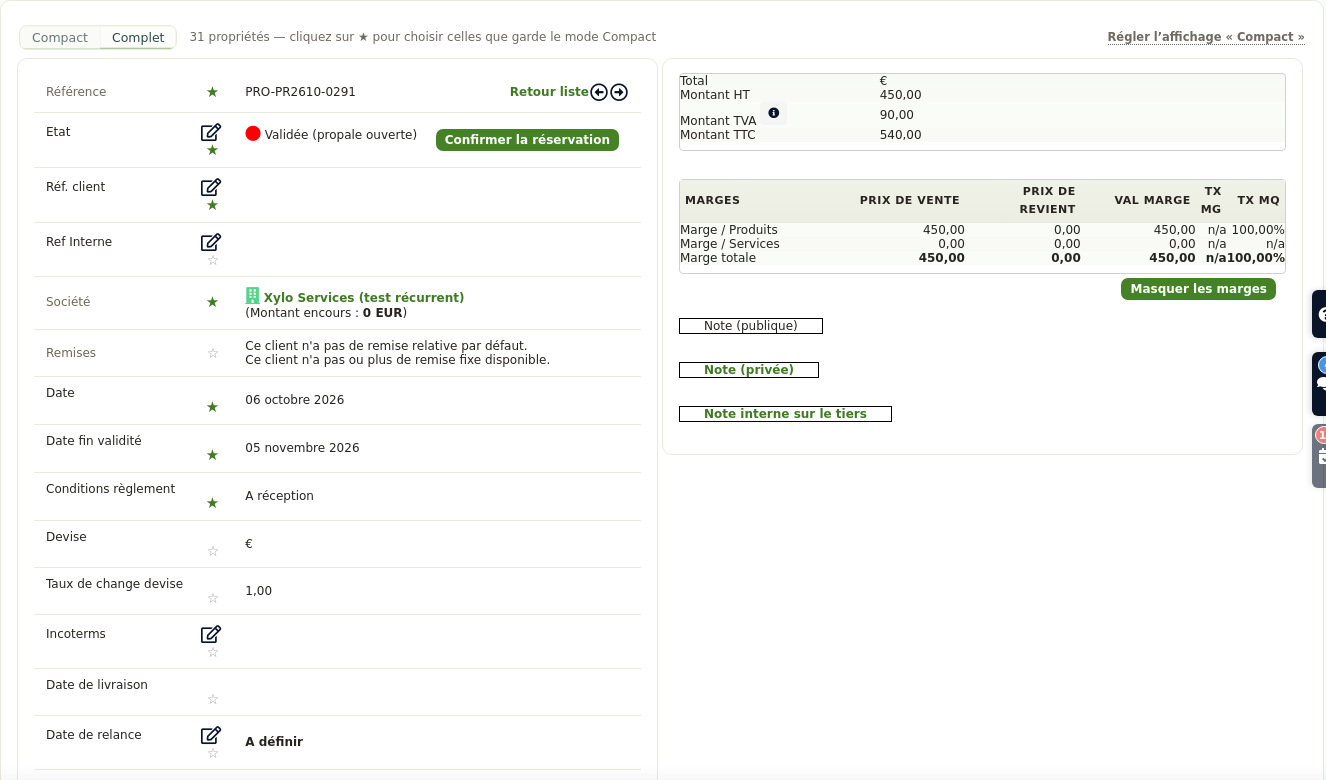Click the building icon next to Xylo Services
The image size is (1326, 780).
coord(253,296)
